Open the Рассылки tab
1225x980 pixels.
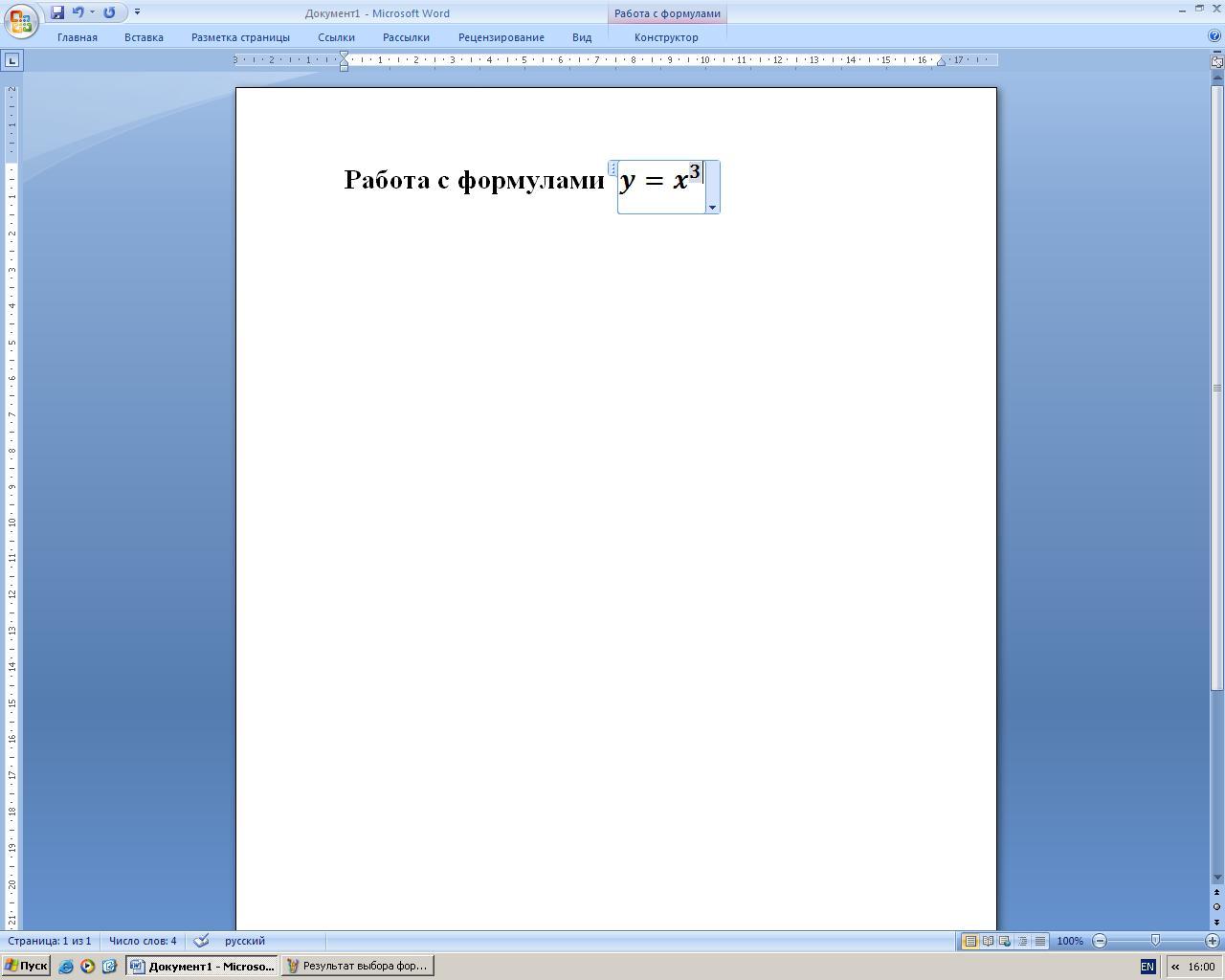[406, 37]
